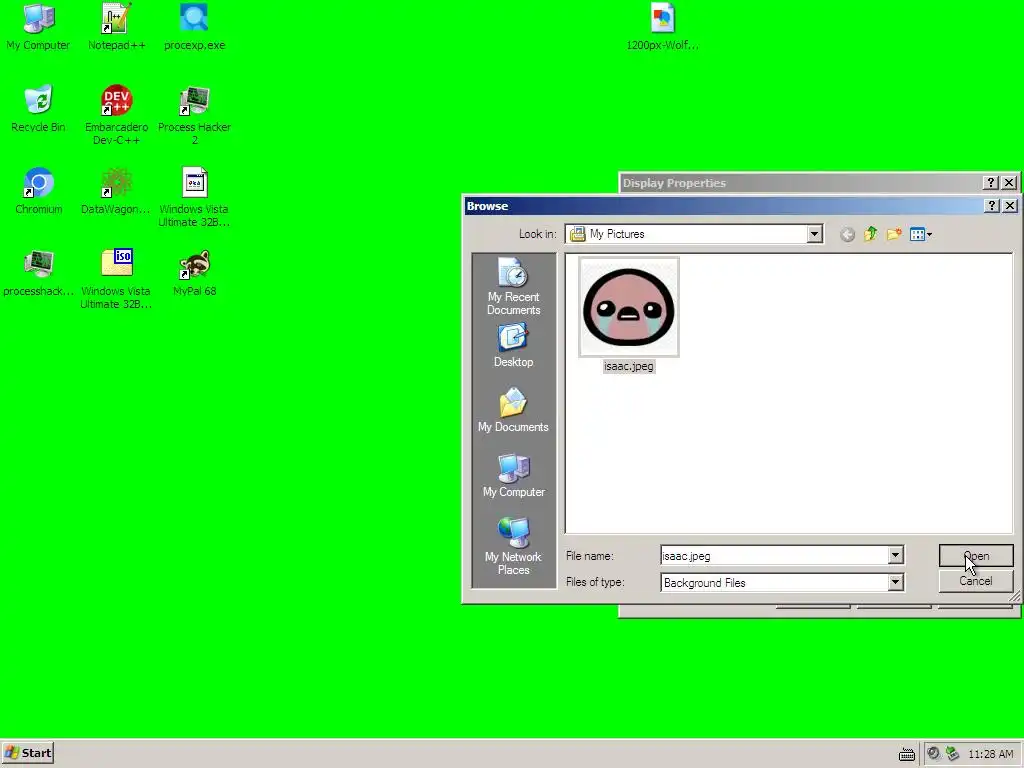Select the isaac.jpeg thumbnail image

click(x=629, y=307)
